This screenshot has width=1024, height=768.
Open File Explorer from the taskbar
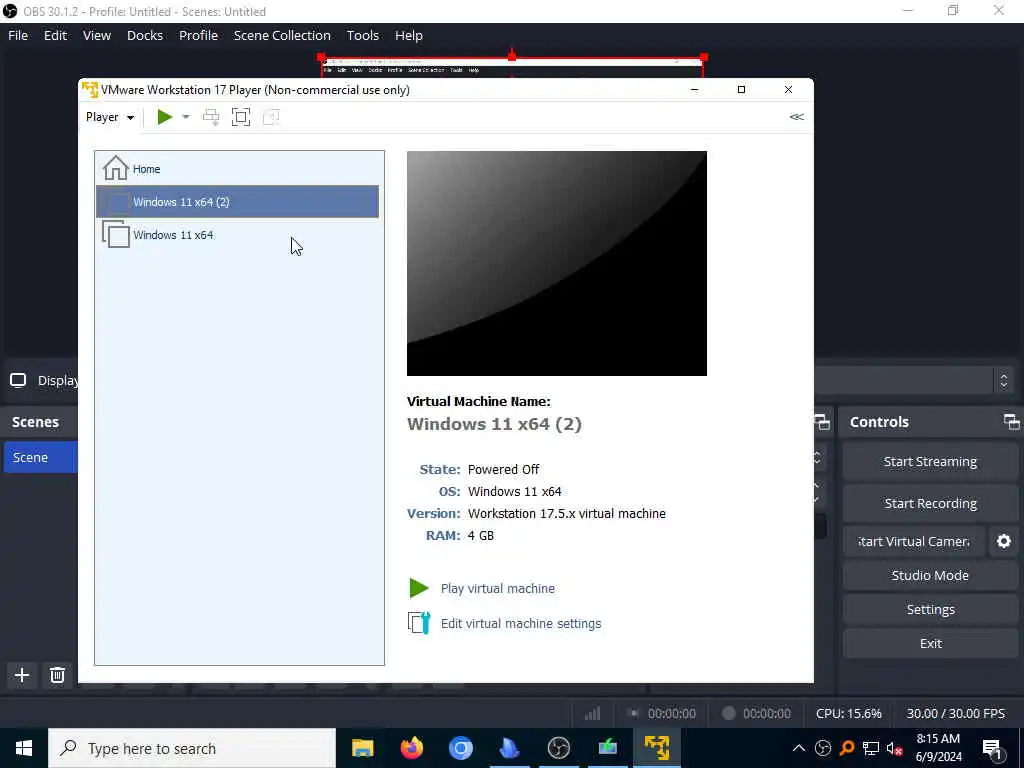click(362, 748)
